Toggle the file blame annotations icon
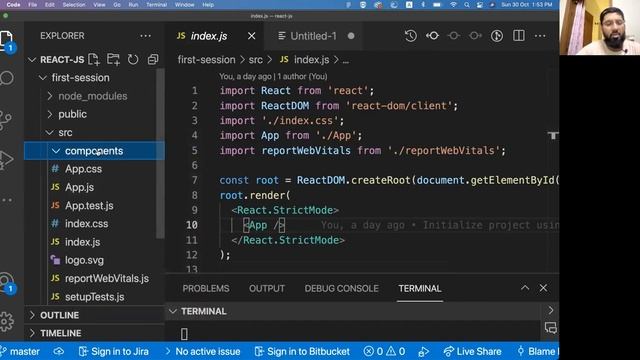Viewport: 640px width, 360px height. point(497,36)
